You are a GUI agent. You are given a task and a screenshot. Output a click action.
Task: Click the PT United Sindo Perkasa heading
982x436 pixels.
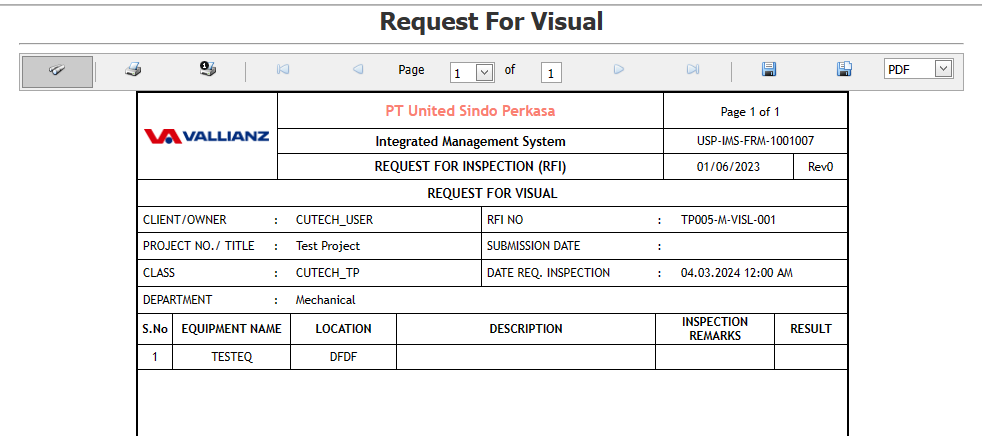point(470,111)
